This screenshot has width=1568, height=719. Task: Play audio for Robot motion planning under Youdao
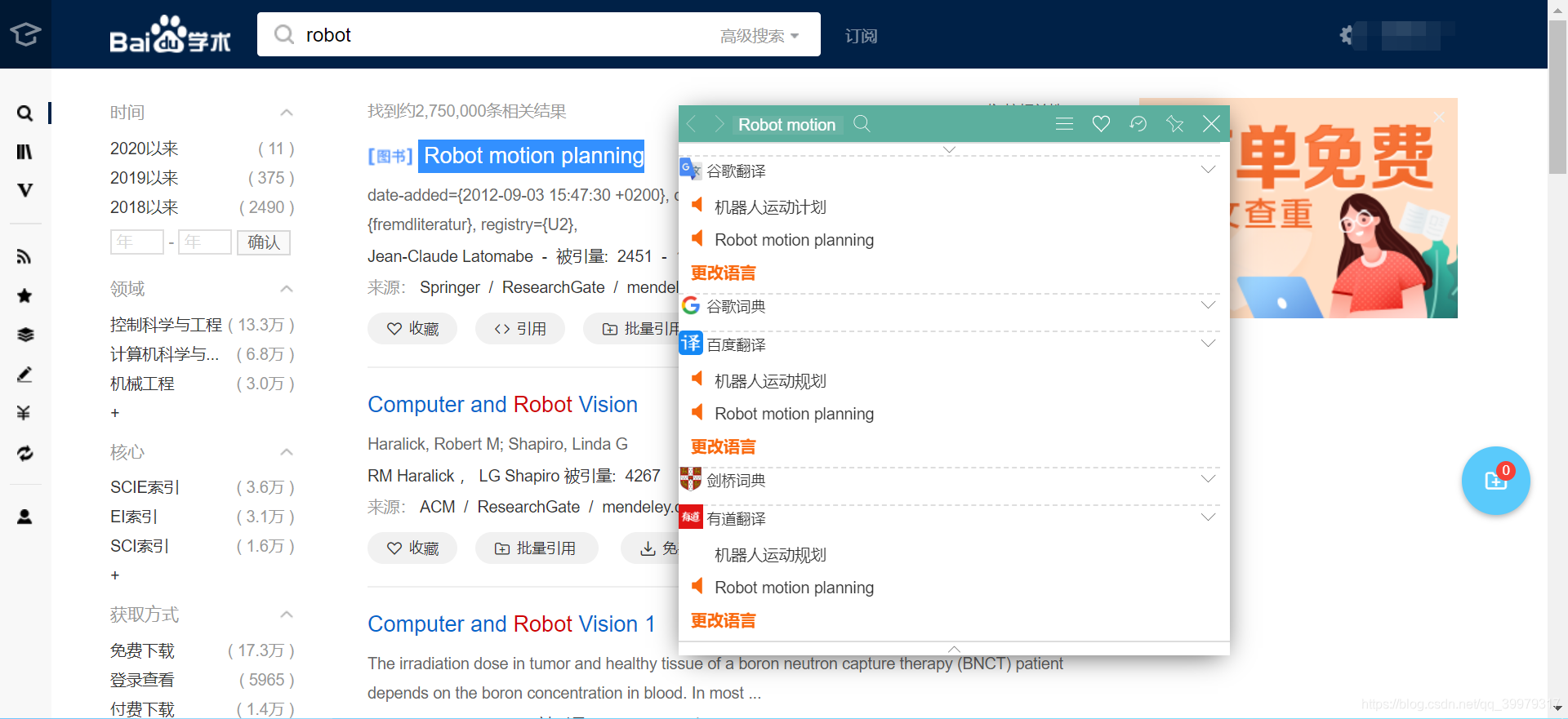(697, 586)
